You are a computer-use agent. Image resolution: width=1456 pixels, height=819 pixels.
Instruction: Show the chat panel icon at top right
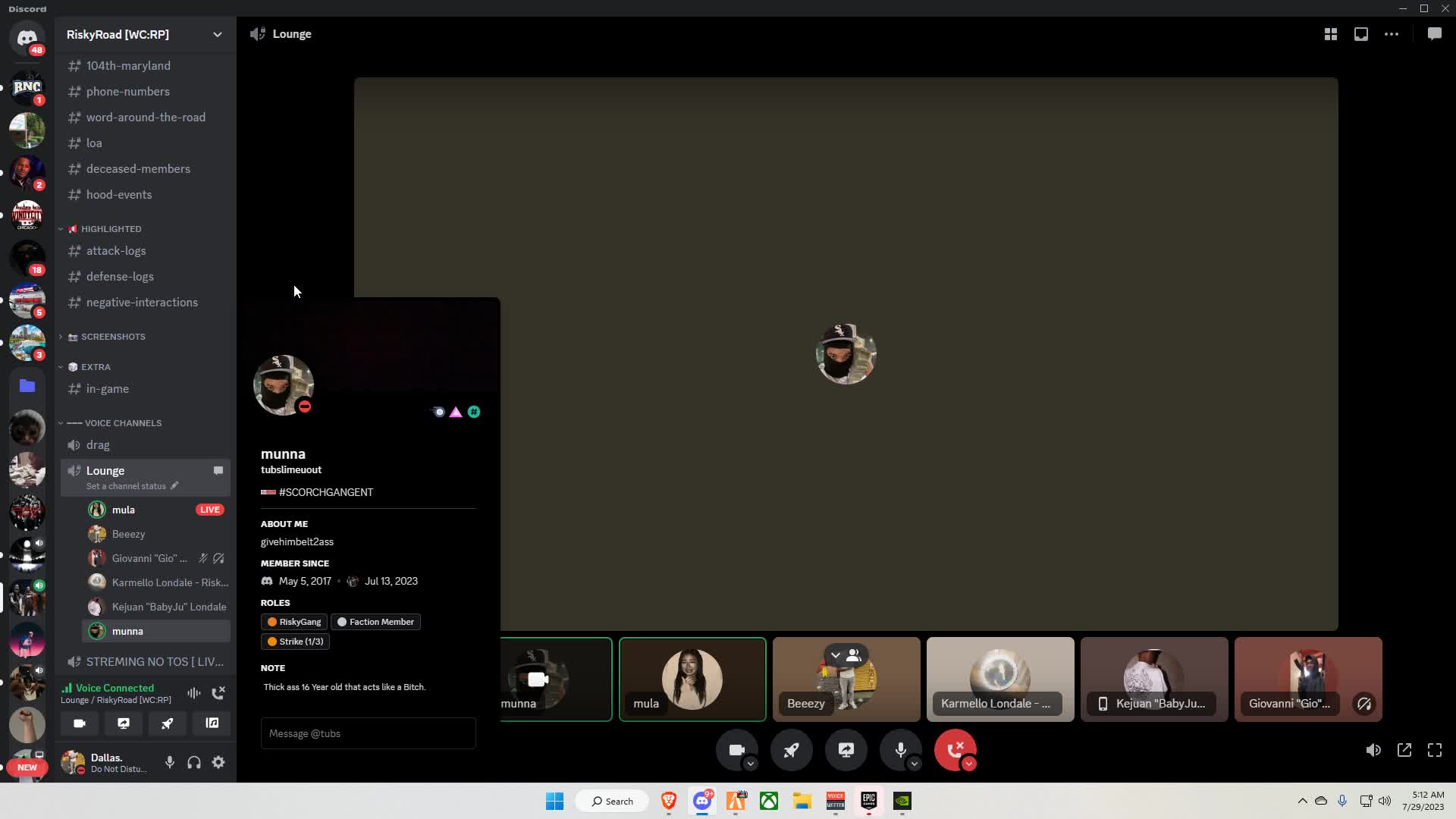pyautogui.click(x=1434, y=34)
